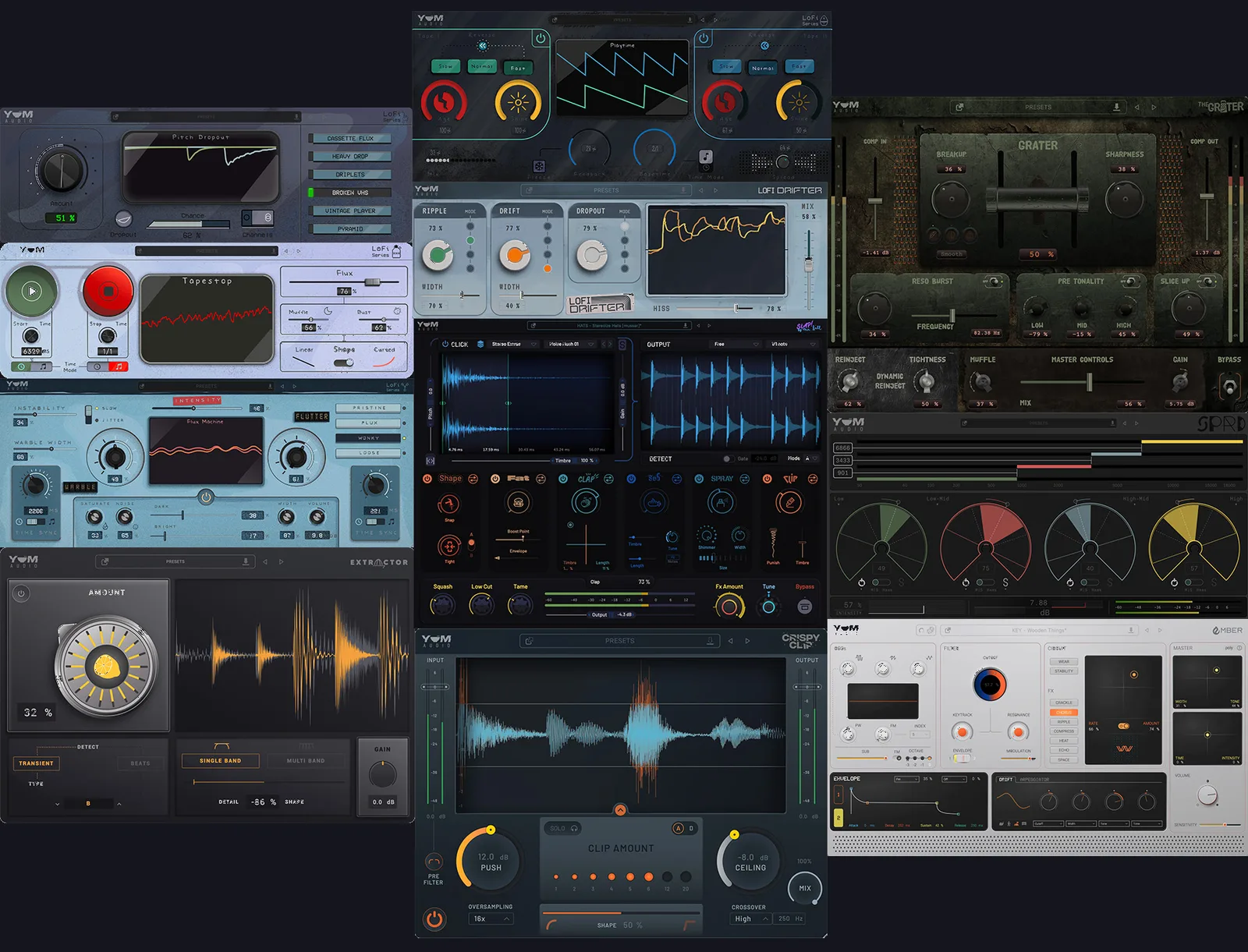Click previous preset arrow in Crispy Clip

(x=731, y=641)
